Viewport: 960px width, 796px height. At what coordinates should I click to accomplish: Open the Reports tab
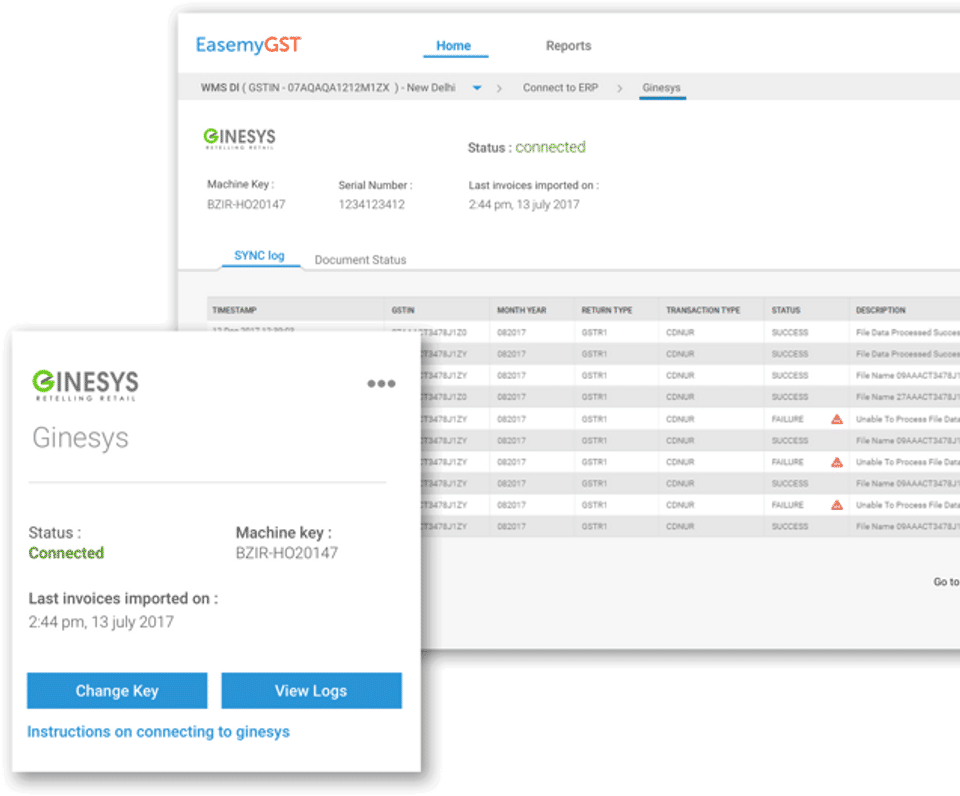click(569, 46)
